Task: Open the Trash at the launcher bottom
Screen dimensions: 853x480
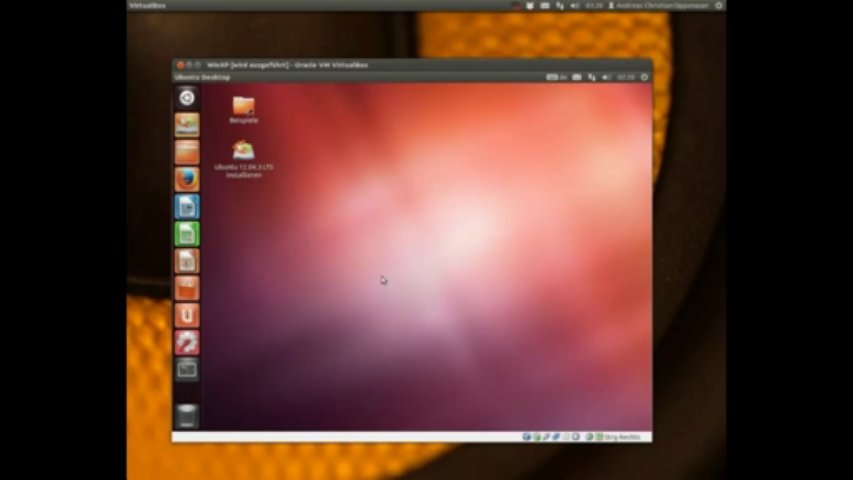Action: [x=187, y=416]
